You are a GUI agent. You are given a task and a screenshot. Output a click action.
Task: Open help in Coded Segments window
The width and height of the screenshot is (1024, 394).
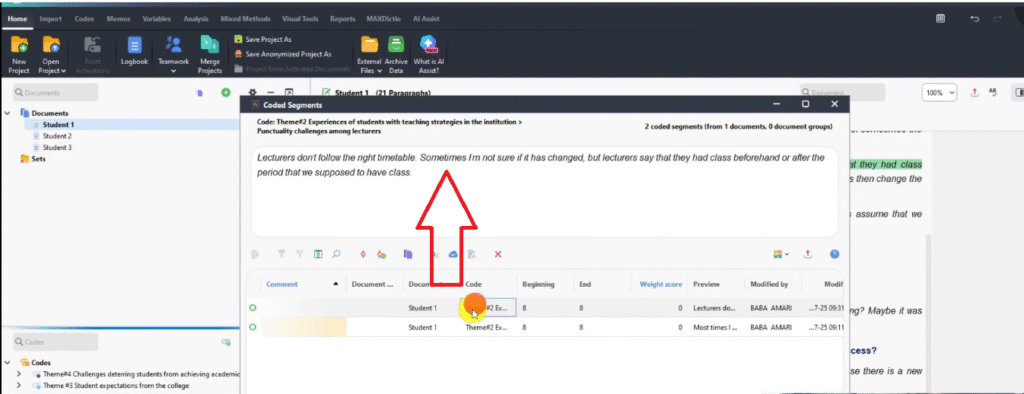coord(834,254)
